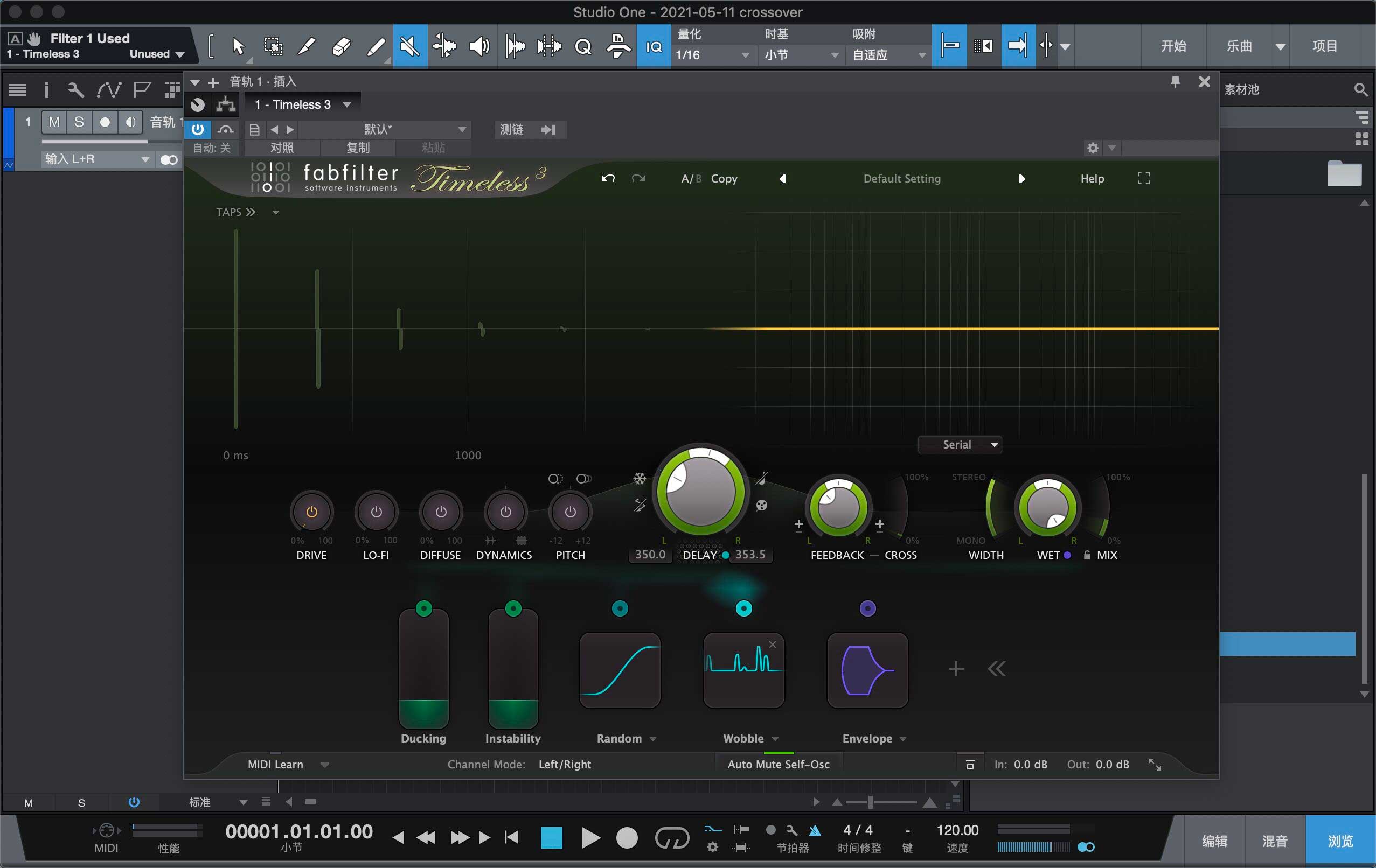The image size is (1376, 868).
Task: Arm record on track 1
Action: tap(105, 122)
